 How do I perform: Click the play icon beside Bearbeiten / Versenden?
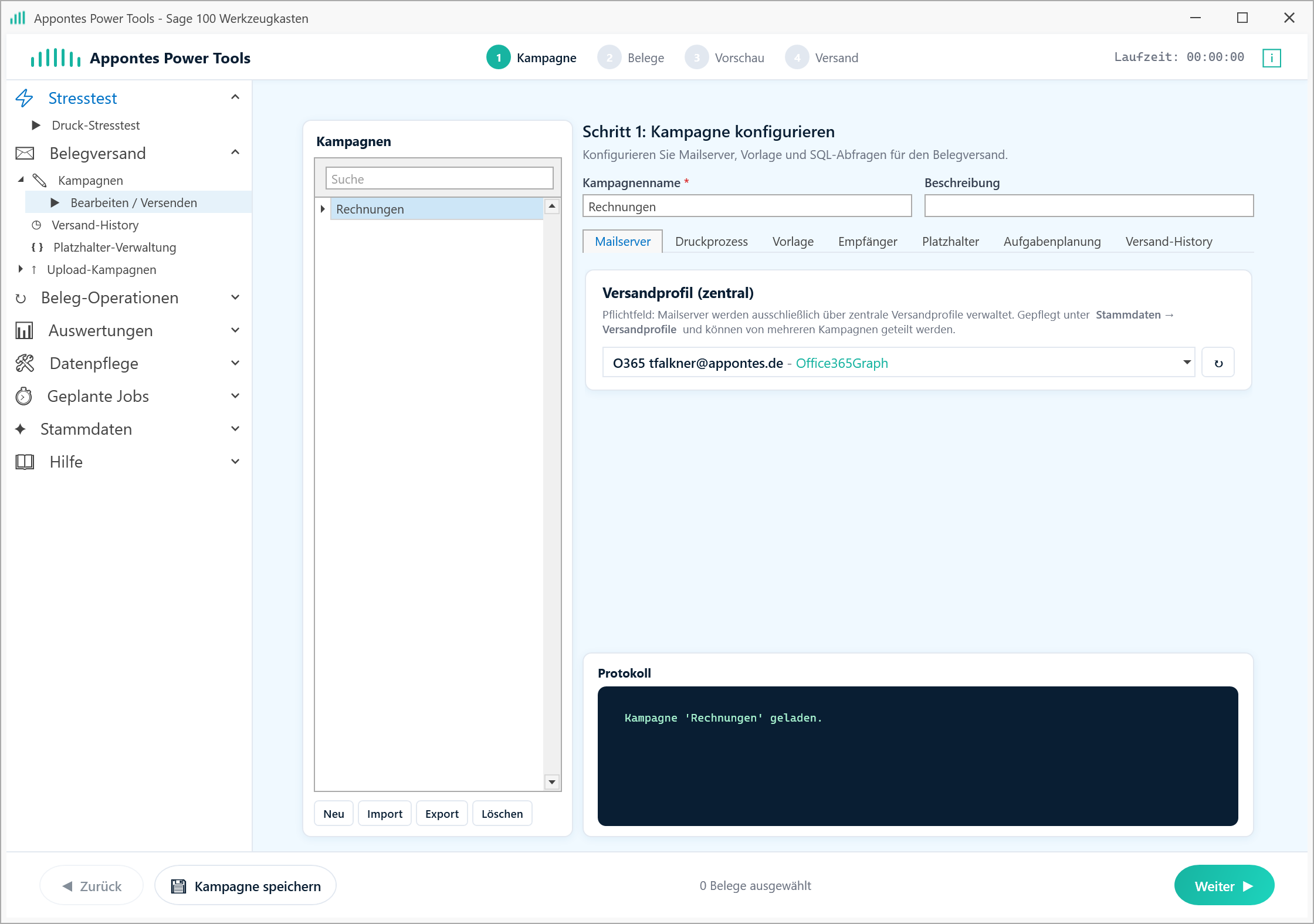[x=55, y=202]
